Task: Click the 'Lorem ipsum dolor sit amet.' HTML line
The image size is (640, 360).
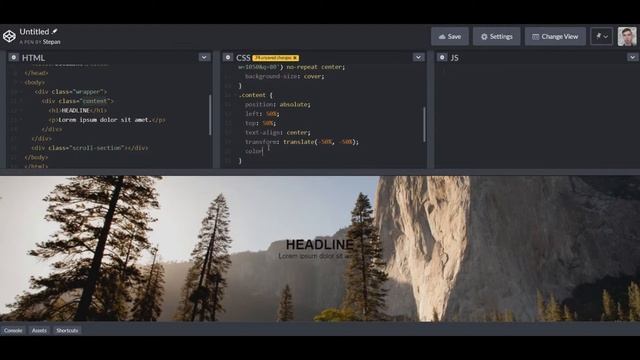Action: 107,120
